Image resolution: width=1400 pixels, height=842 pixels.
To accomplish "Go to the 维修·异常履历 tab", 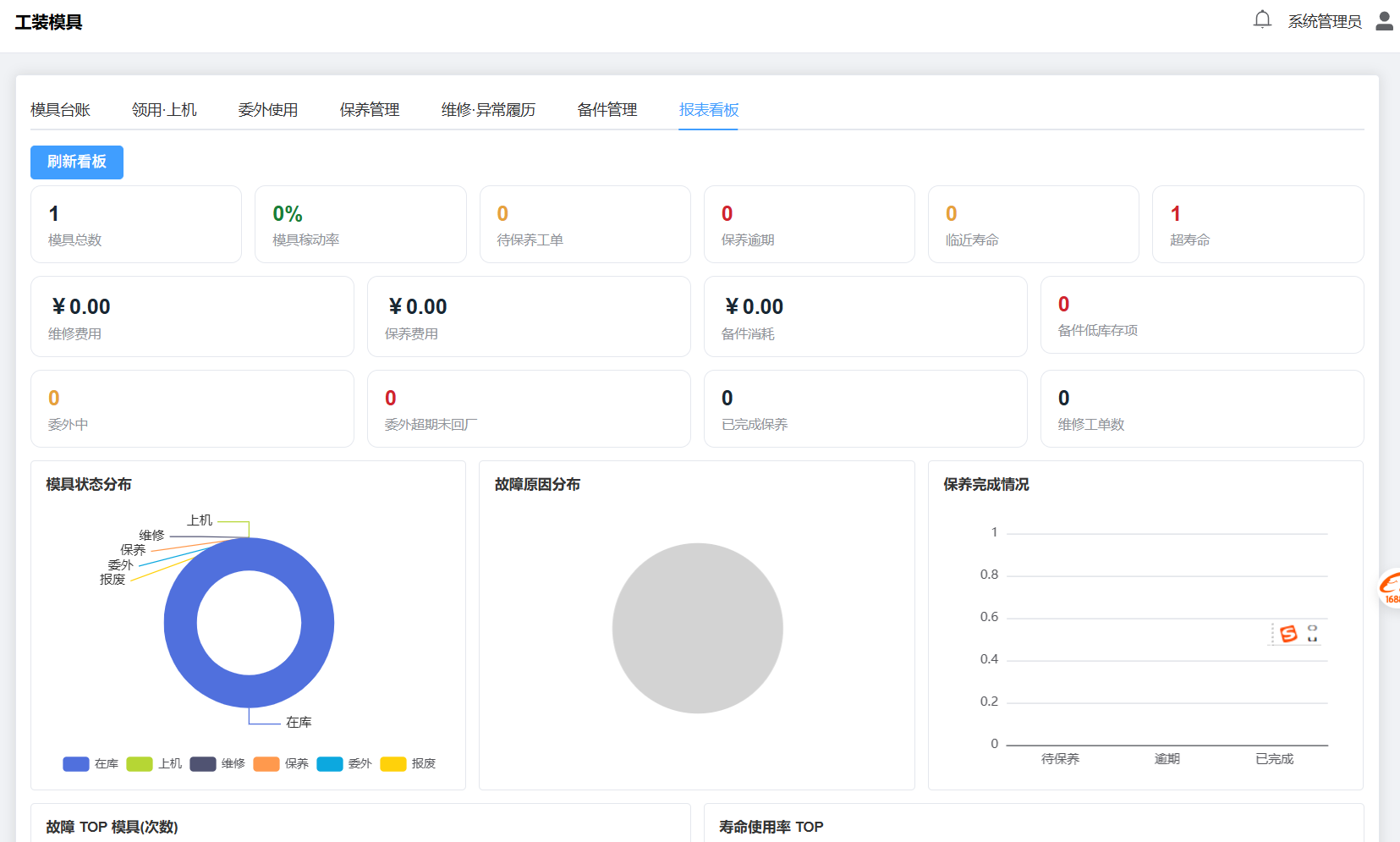I will pos(488,110).
